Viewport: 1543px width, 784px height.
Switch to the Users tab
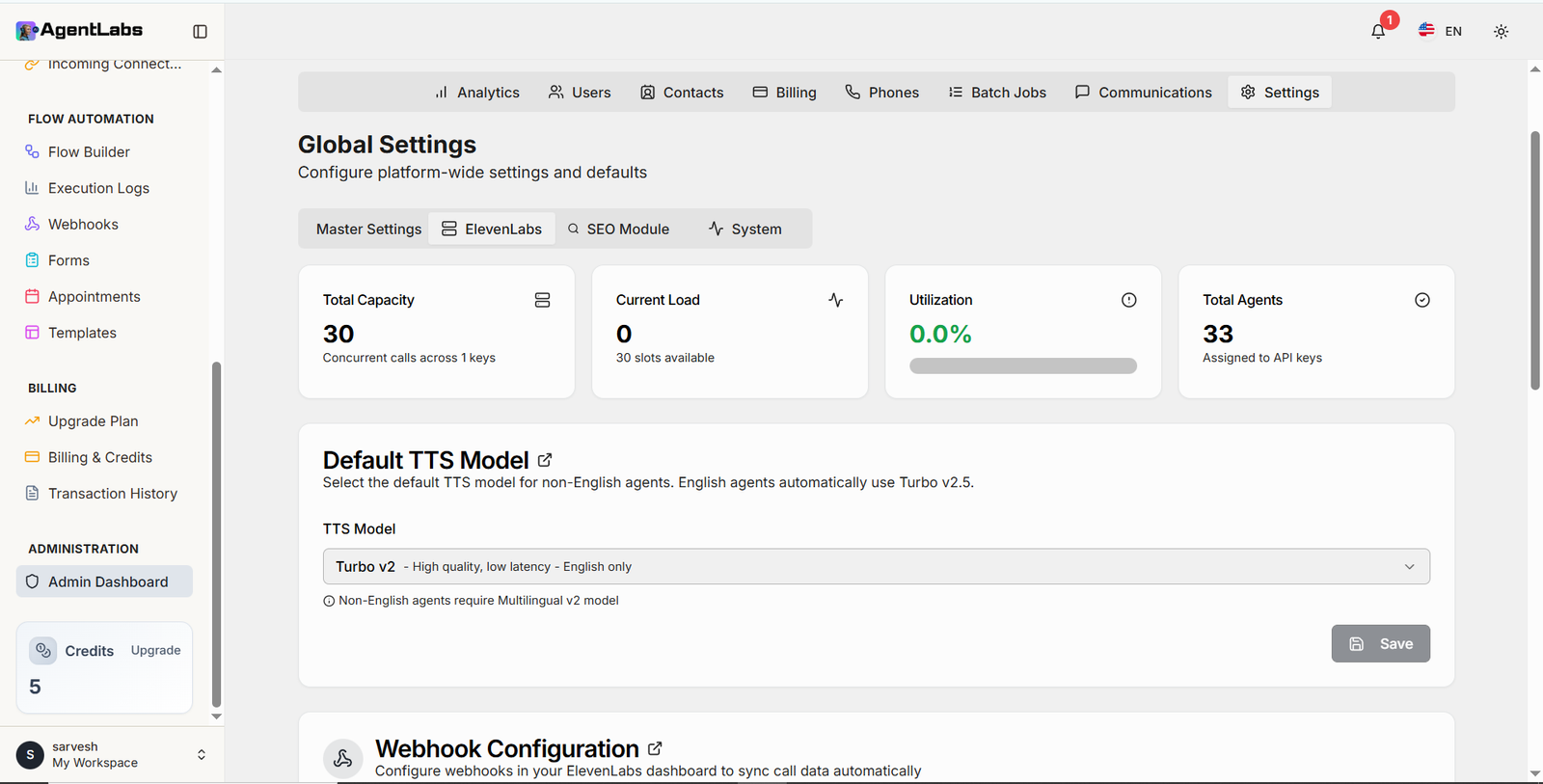click(580, 93)
